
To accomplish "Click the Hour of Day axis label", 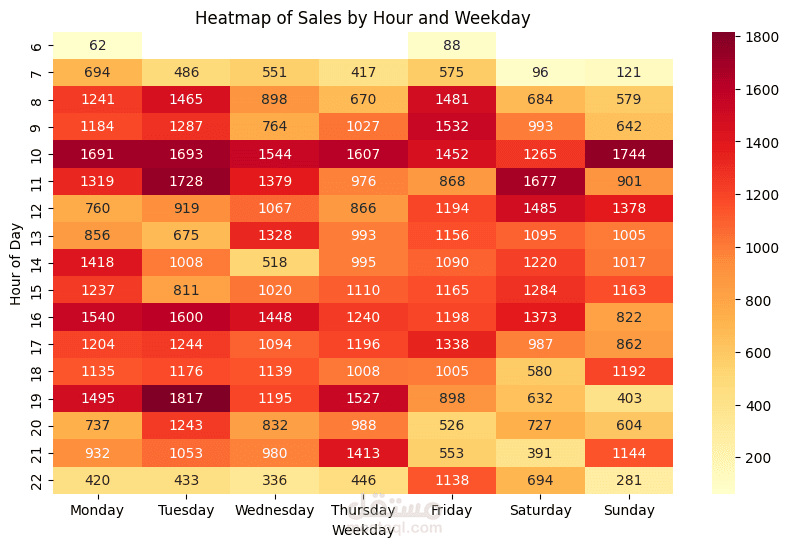I will [x=16, y=264].
